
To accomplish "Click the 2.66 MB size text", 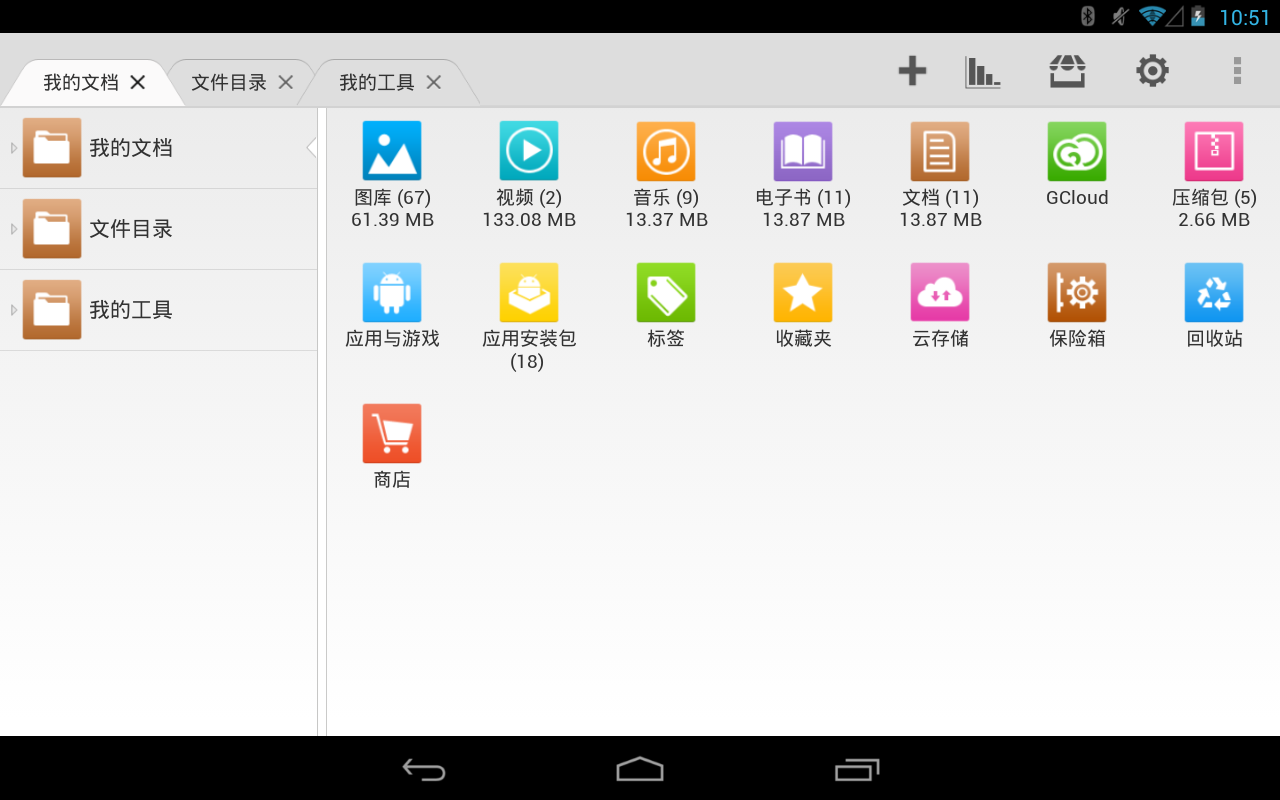I will click(1214, 220).
